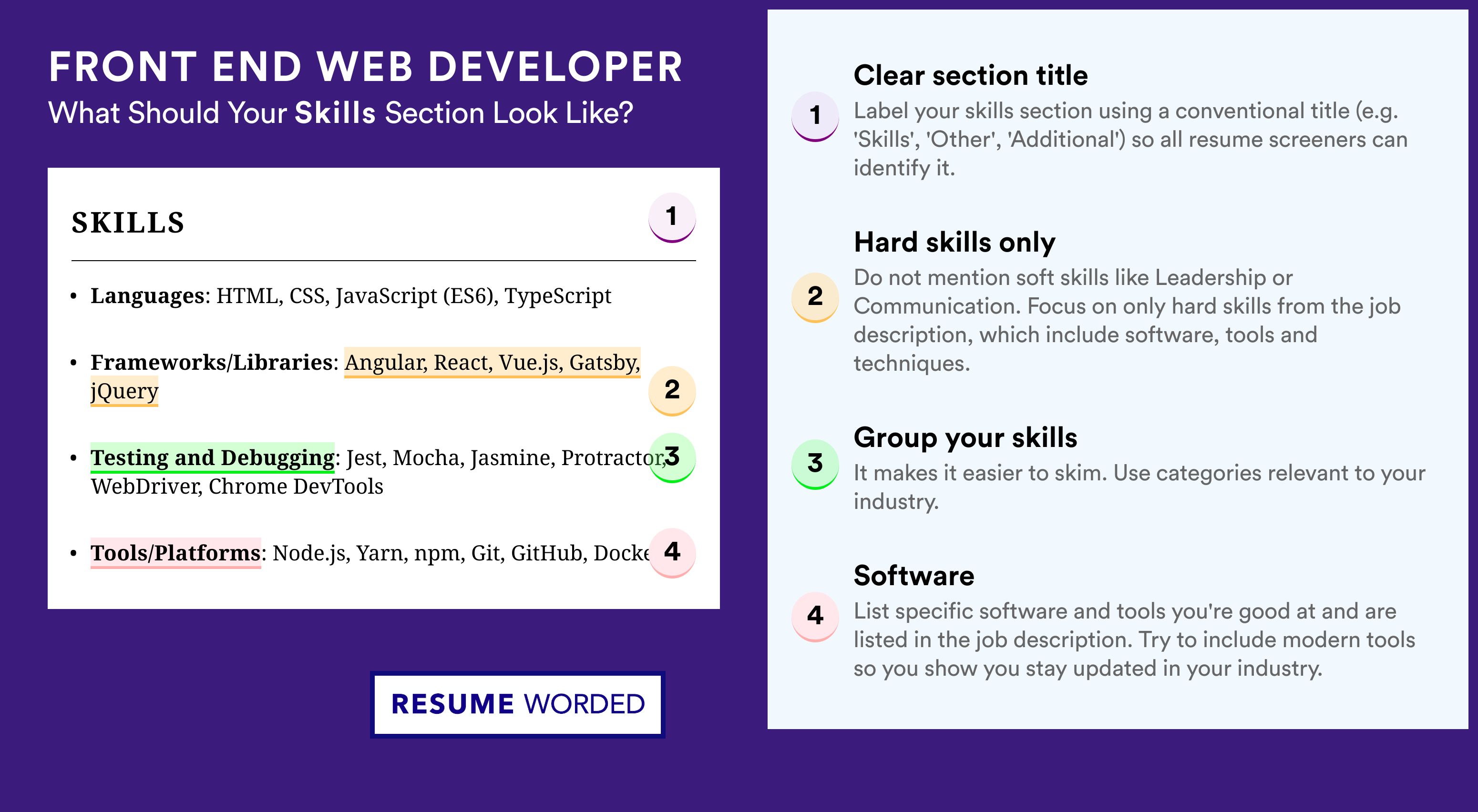Viewport: 1478px width, 812px height.
Task: Select the bold 'Languages' label
Action: click(x=147, y=296)
